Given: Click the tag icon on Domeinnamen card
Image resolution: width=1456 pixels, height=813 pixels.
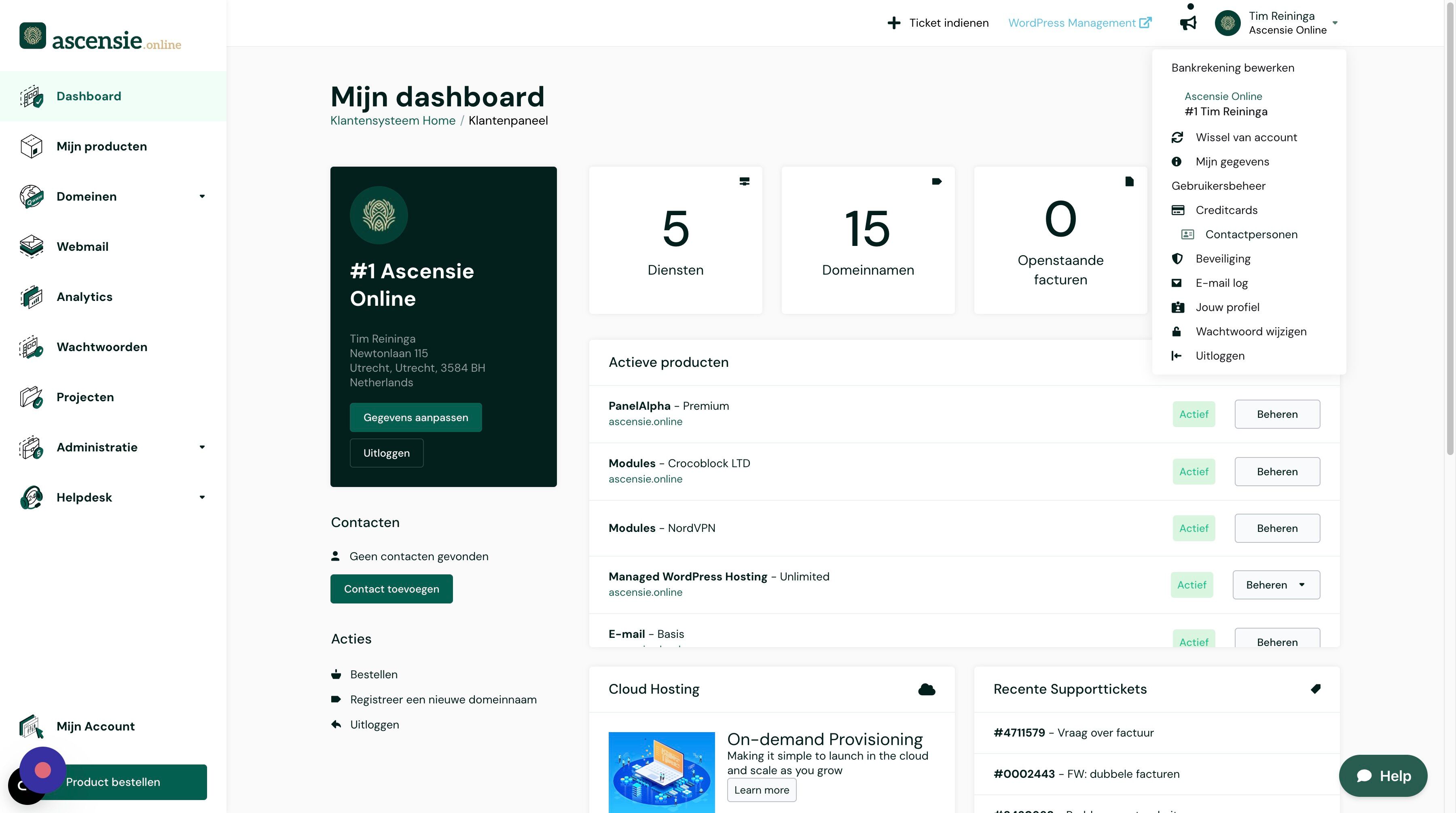Looking at the screenshot, I should 937,182.
